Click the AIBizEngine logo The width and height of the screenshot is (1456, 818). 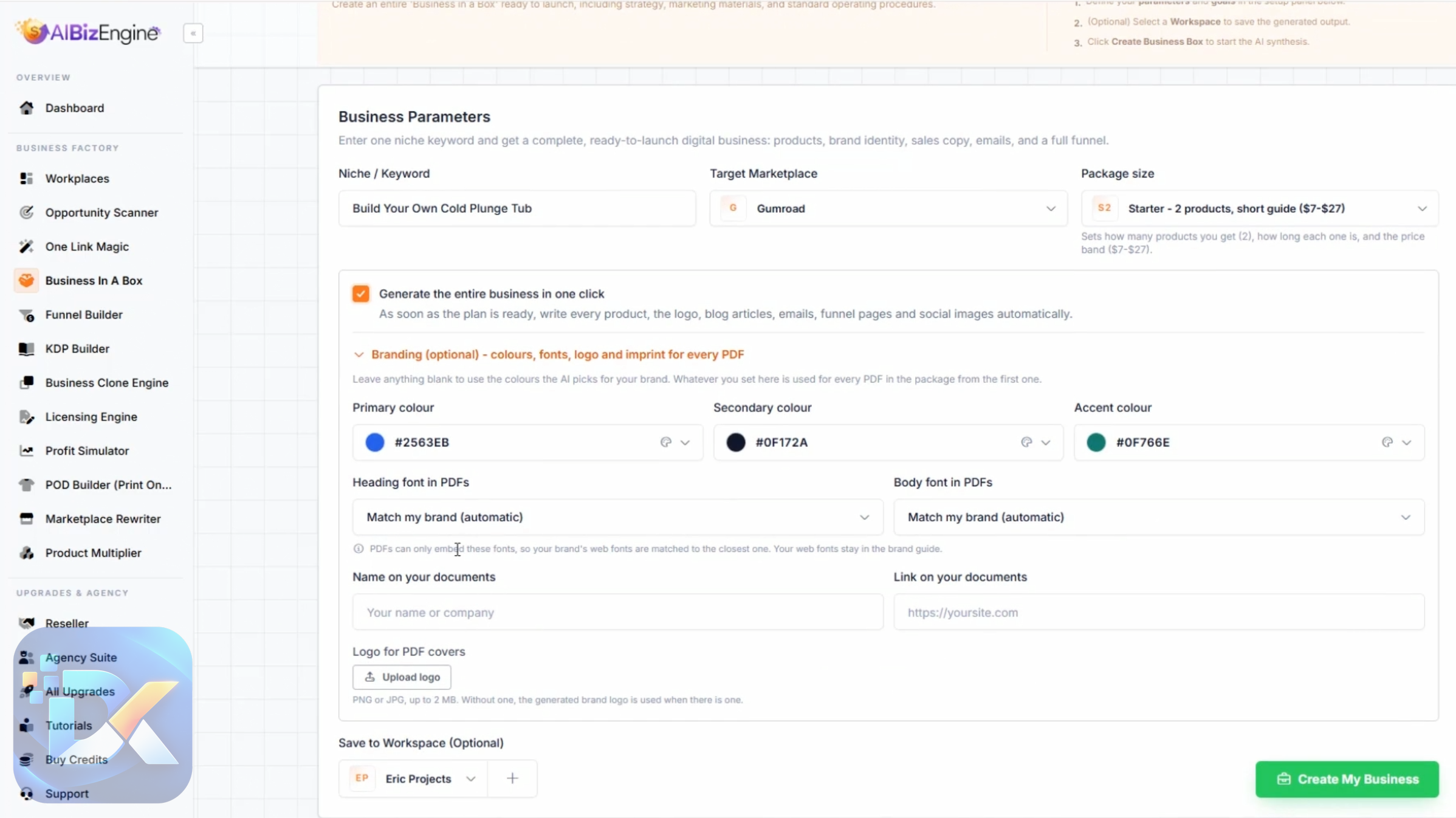click(88, 32)
